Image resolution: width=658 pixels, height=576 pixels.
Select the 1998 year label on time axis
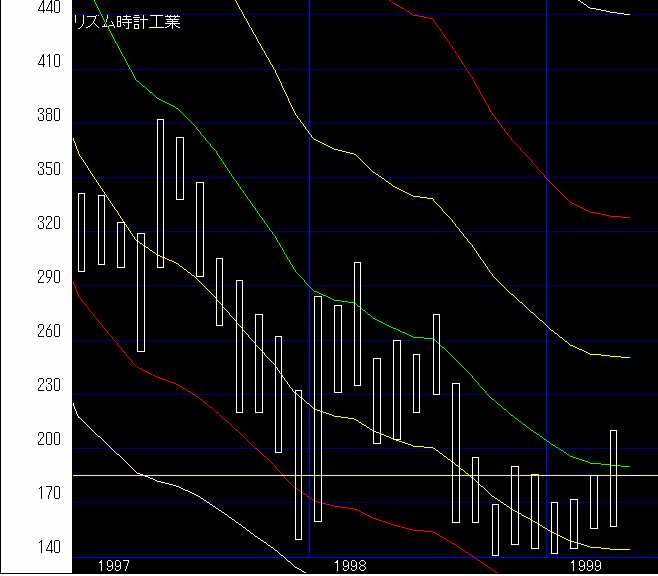pos(351,566)
